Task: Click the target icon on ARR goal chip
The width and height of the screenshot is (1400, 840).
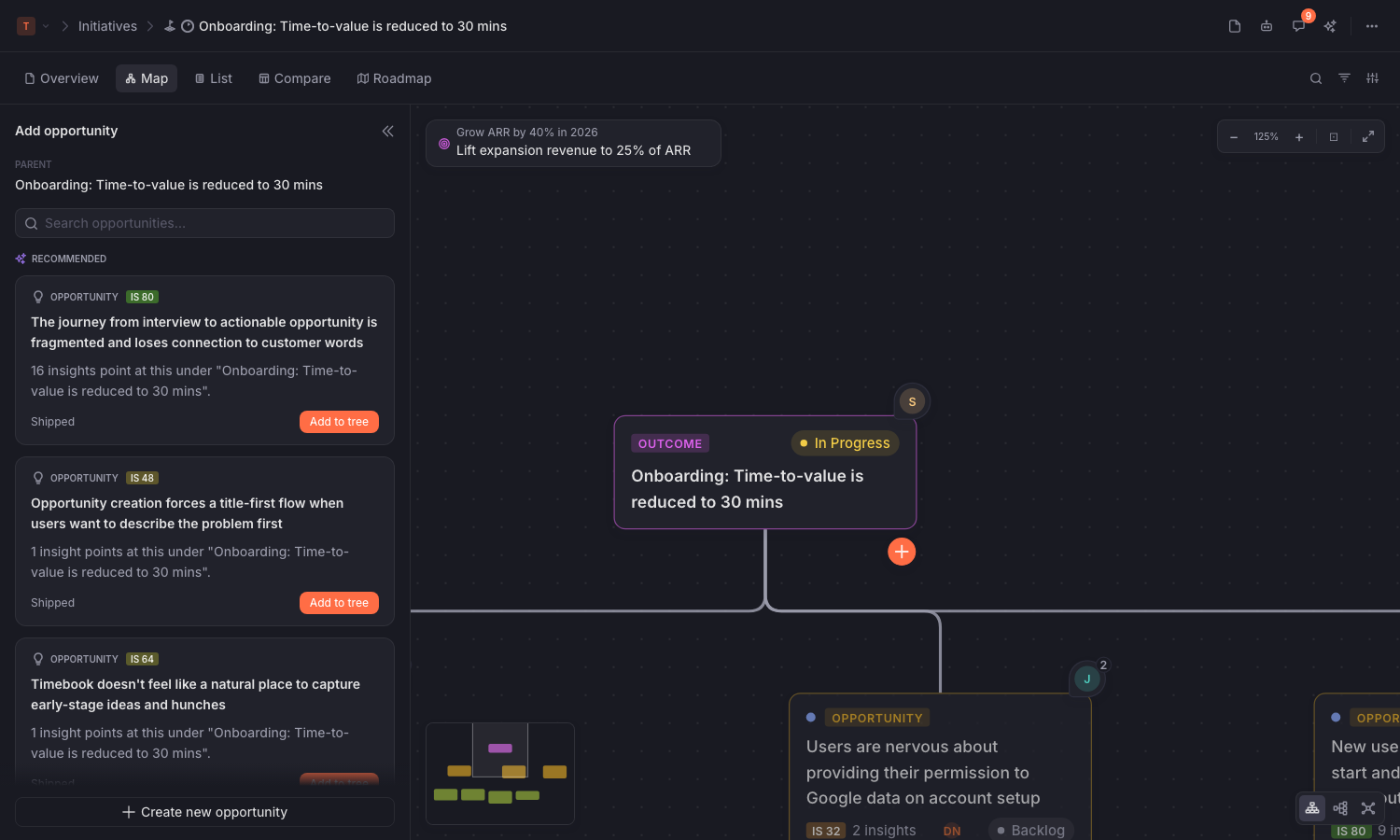Action: (x=444, y=144)
